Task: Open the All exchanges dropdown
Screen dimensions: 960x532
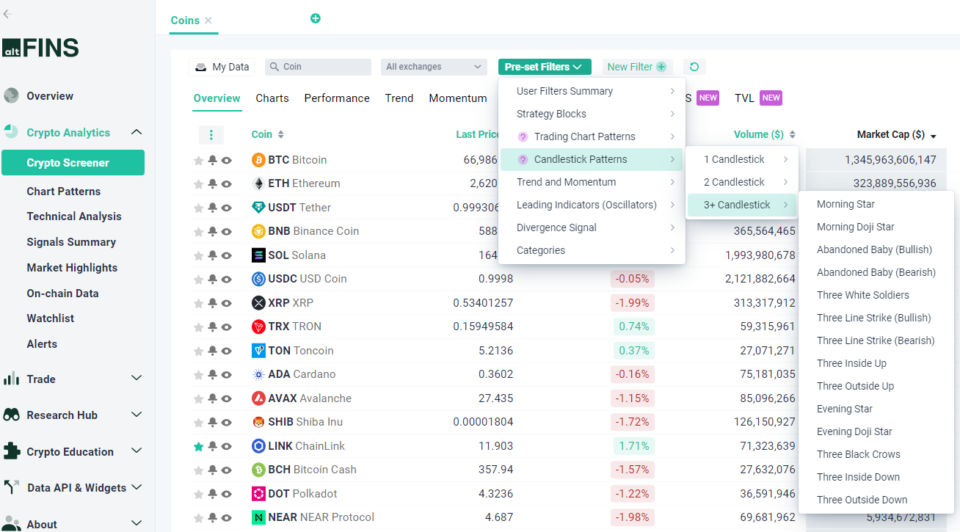Action: point(434,67)
